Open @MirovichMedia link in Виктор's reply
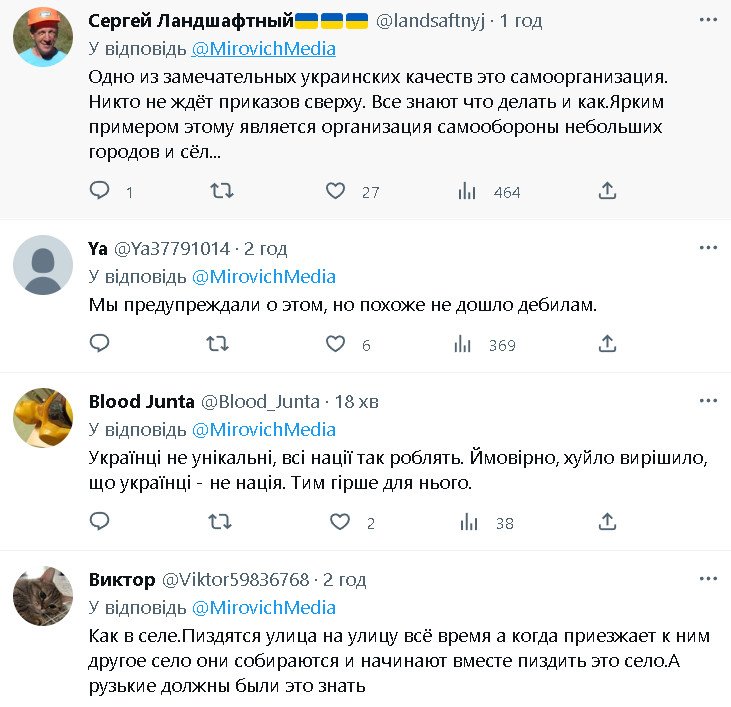Viewport: 731px width, 707px height. coord(263,608)
